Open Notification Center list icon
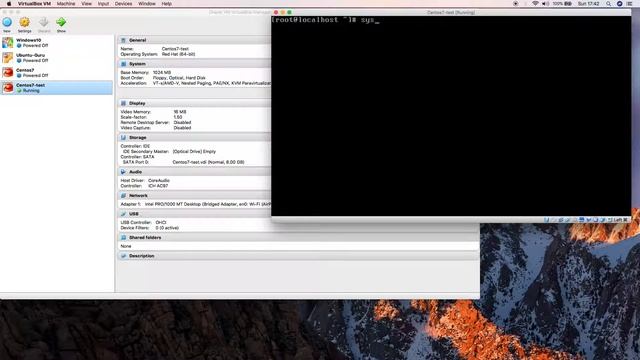Viewport: 640px width, 360px height. [630, 4]
